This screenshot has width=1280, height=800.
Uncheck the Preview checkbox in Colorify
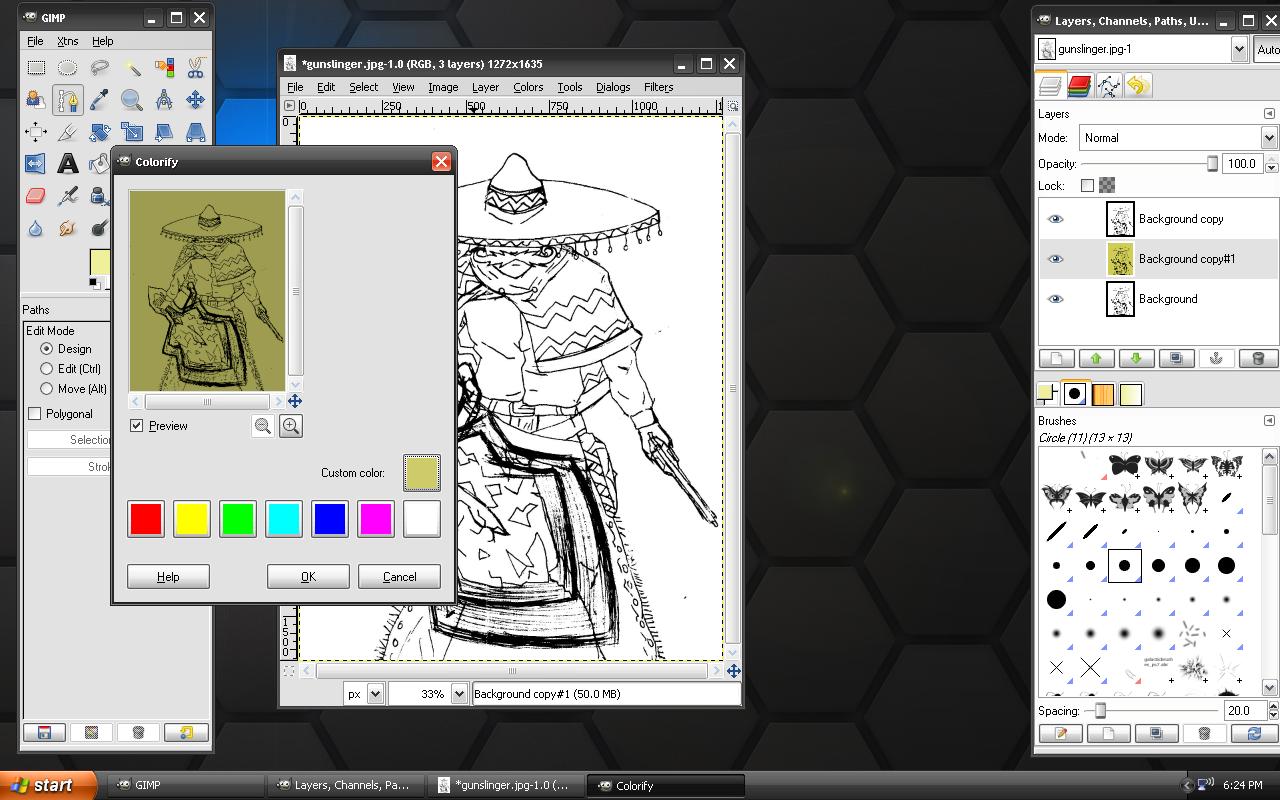coord(137,426)
